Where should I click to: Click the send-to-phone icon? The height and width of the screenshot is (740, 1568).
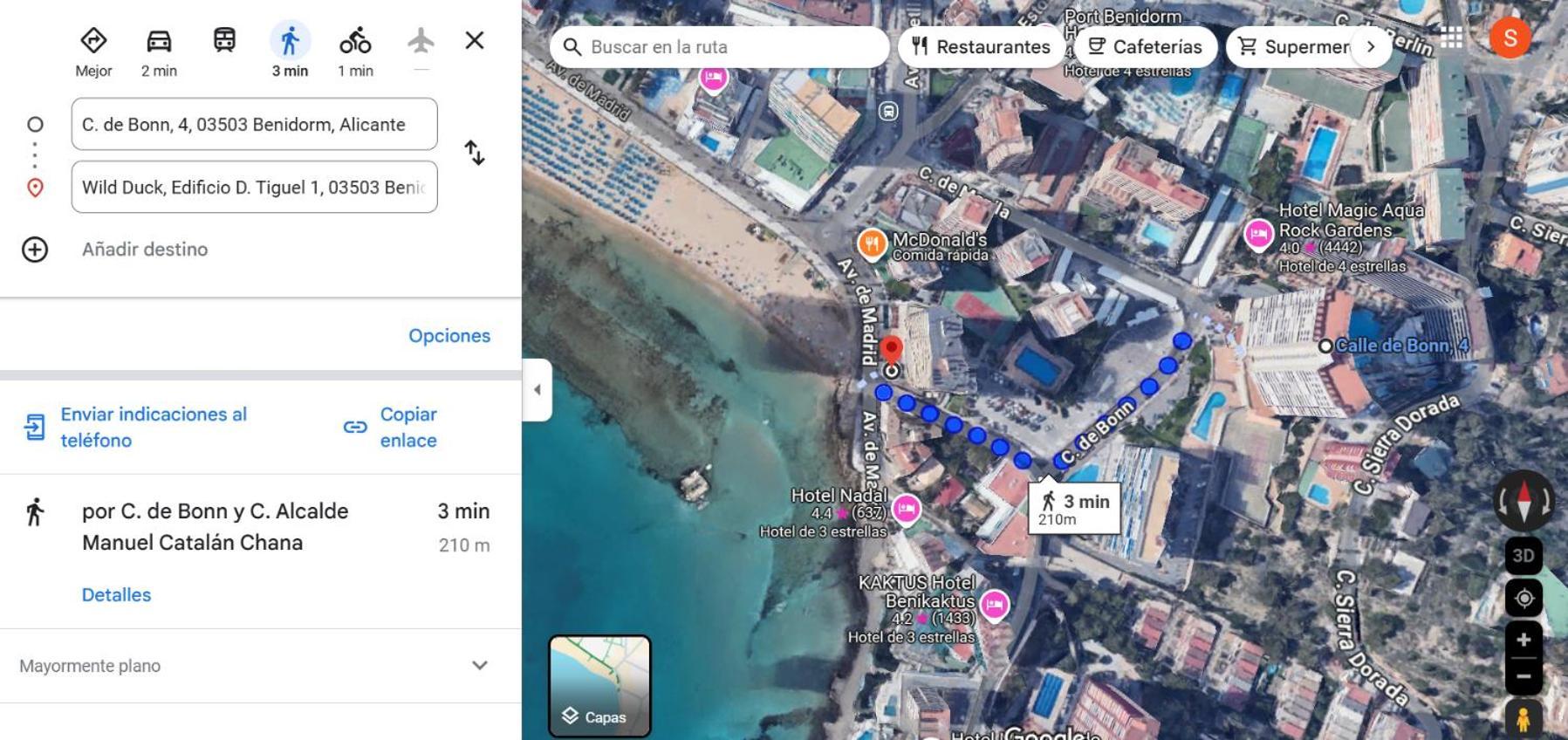click(x=34, y=427)
